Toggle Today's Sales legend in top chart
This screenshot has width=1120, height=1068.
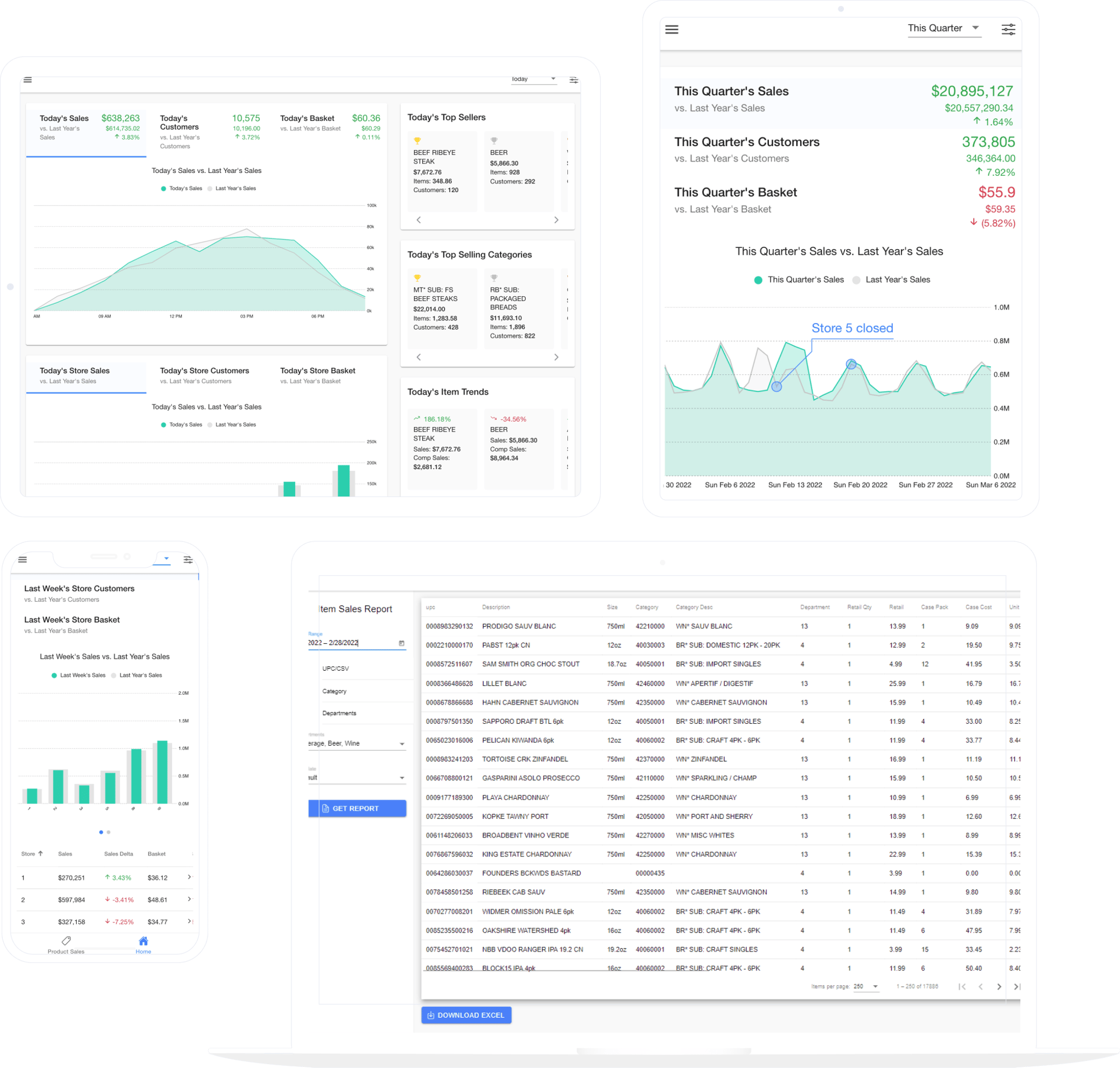(182, 189)
